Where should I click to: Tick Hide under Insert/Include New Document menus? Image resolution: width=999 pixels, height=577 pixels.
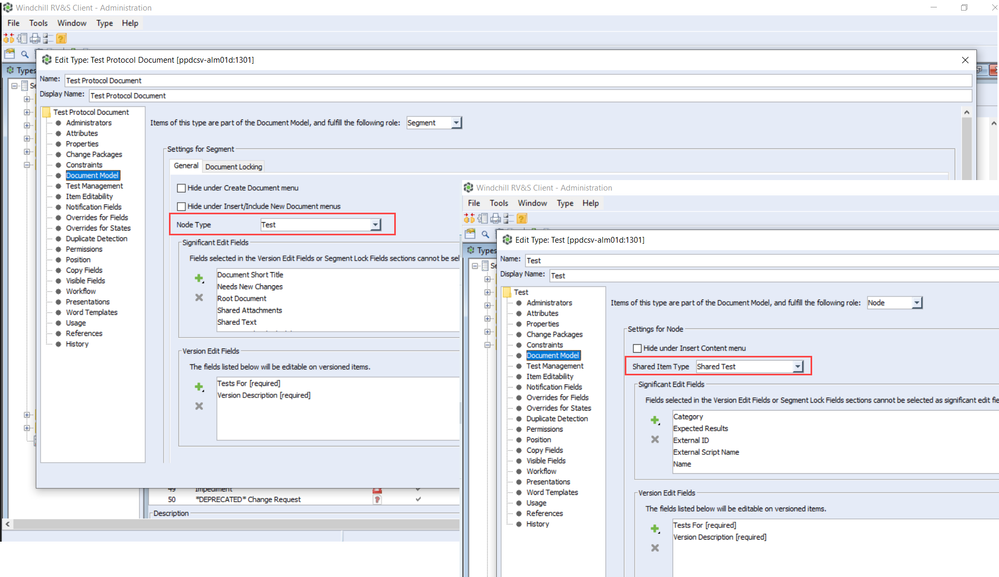click(x=182, y=206)
